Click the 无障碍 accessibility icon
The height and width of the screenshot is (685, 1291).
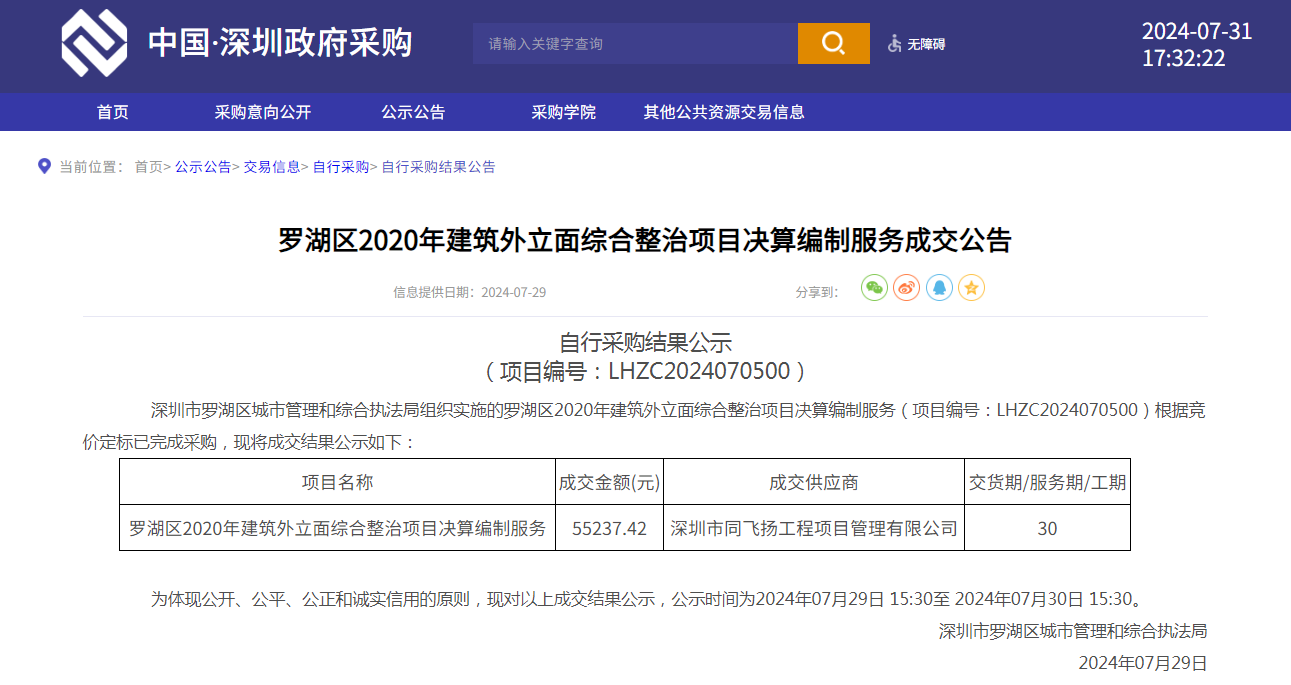pos(895,44)
